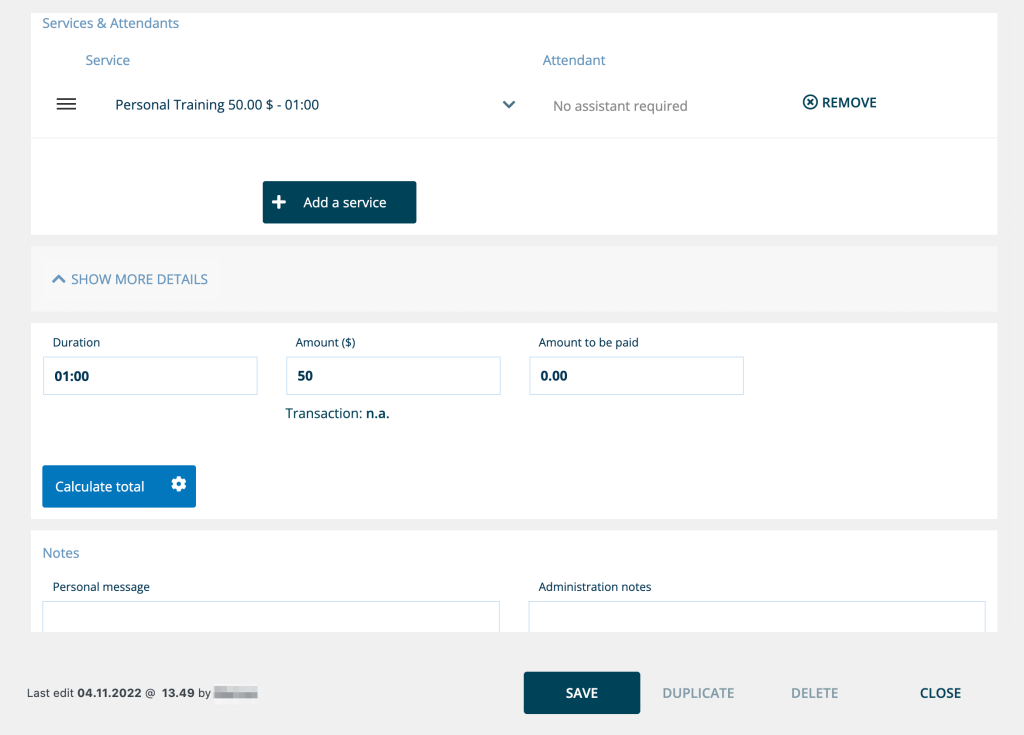Click CLOSE to dismiss the form

(x=940, y=693)
